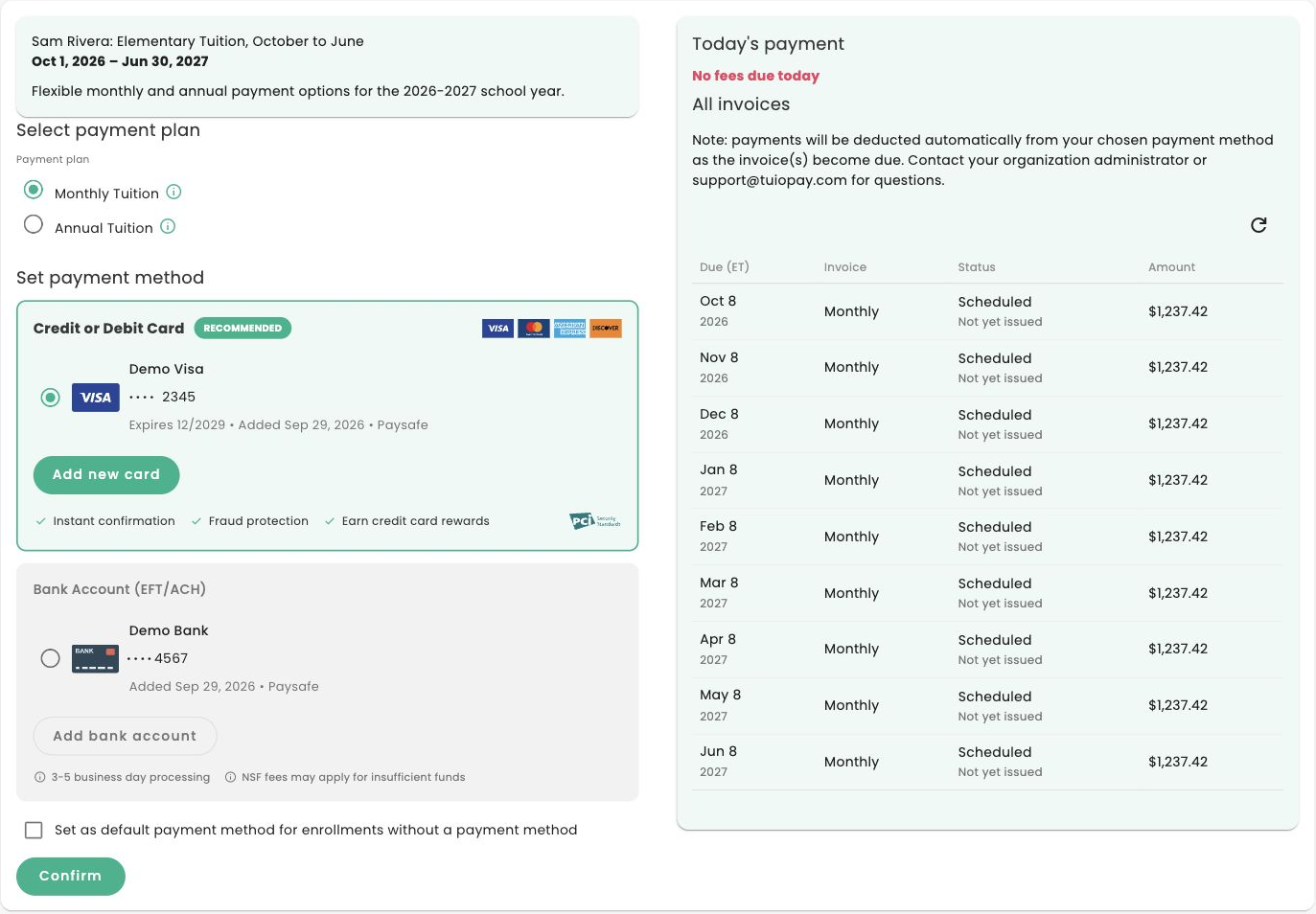This screenshot has height=914, width=1316.
Task: Select the Jun 8 2027 invoice date
Action: (718, 762)
